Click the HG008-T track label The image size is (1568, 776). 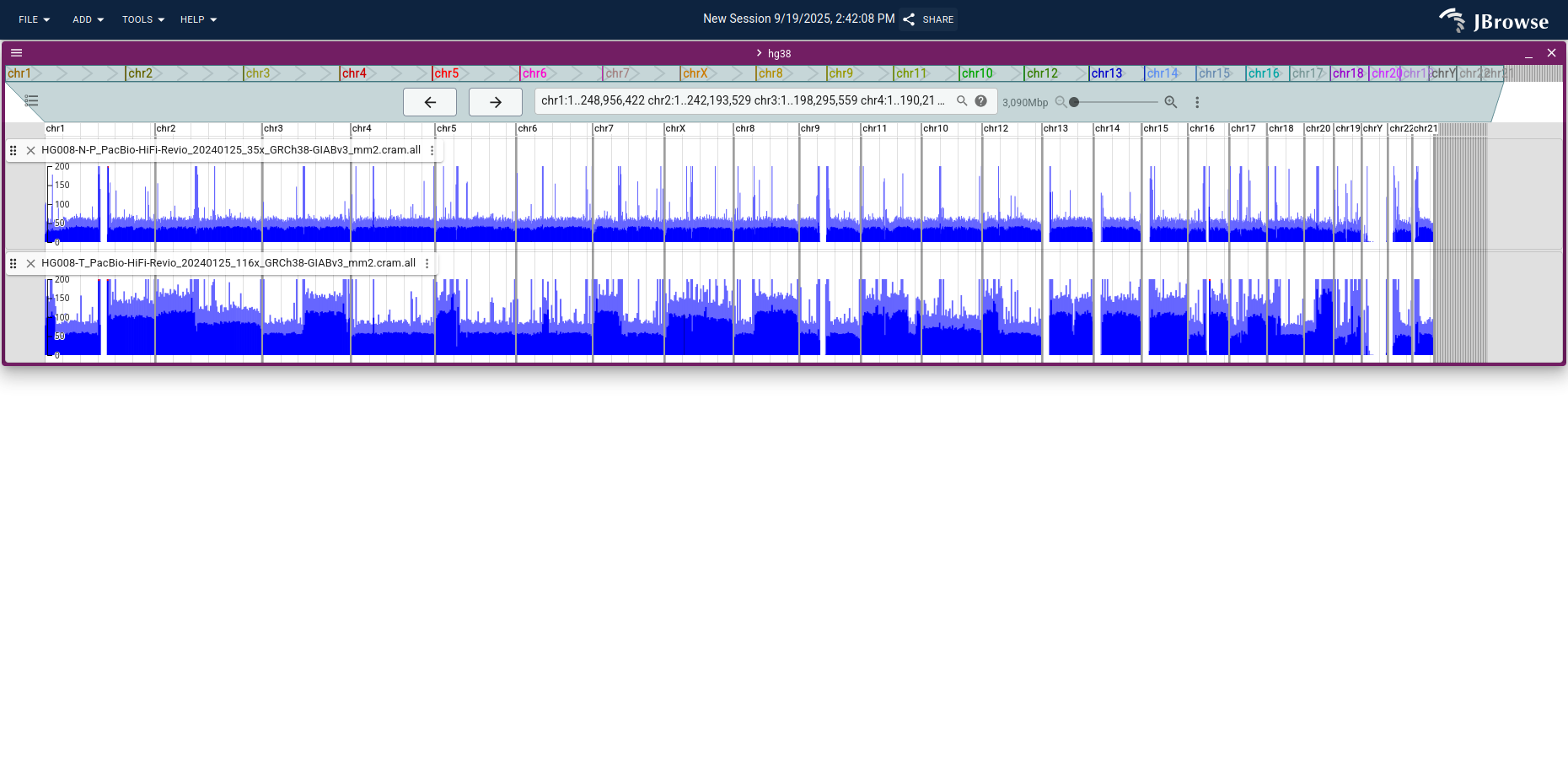[x=228, y=263]
